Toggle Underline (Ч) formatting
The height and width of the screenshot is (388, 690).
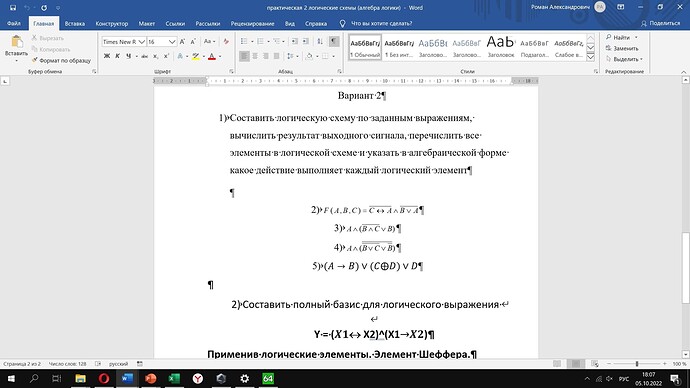128,56
